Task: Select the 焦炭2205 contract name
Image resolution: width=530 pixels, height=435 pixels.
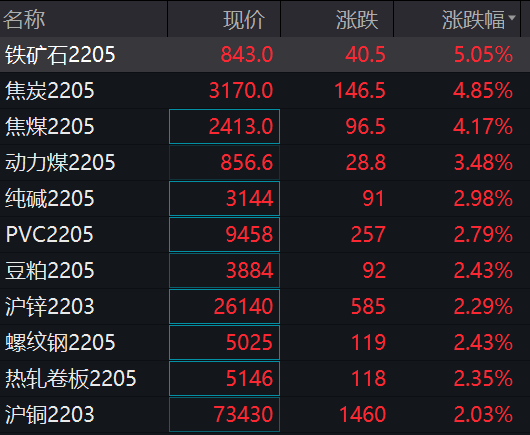Action: [x=50, y=91]
